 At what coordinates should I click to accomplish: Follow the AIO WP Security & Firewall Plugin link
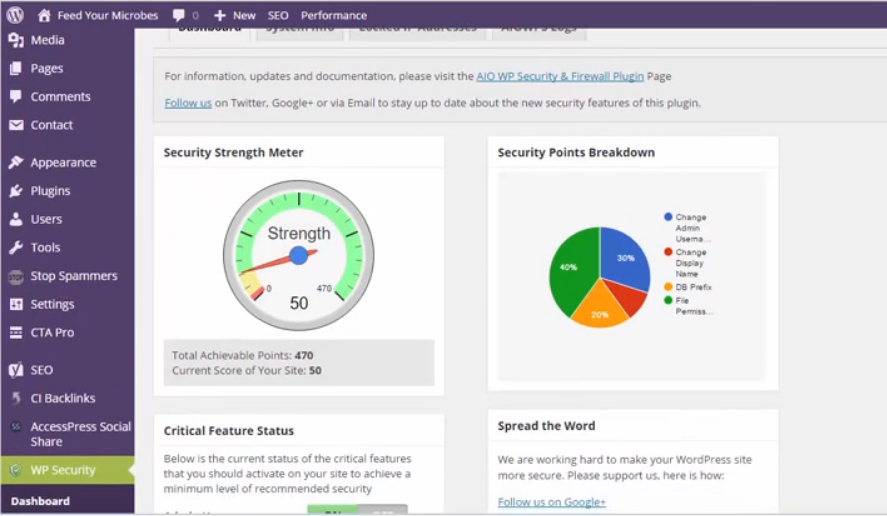click(560, 76)
